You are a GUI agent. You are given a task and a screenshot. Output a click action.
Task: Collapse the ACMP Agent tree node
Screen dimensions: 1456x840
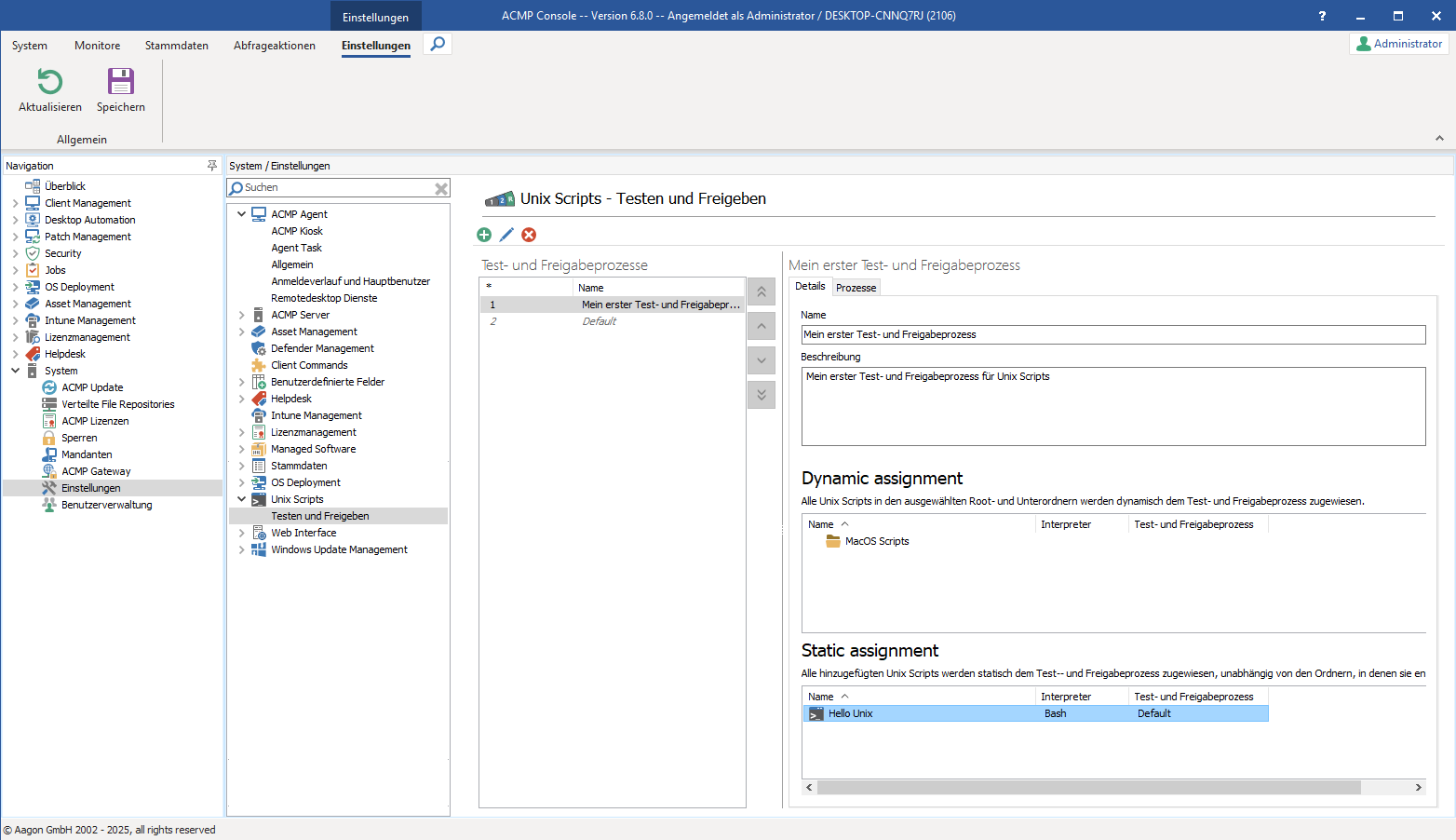pos(242,214)
